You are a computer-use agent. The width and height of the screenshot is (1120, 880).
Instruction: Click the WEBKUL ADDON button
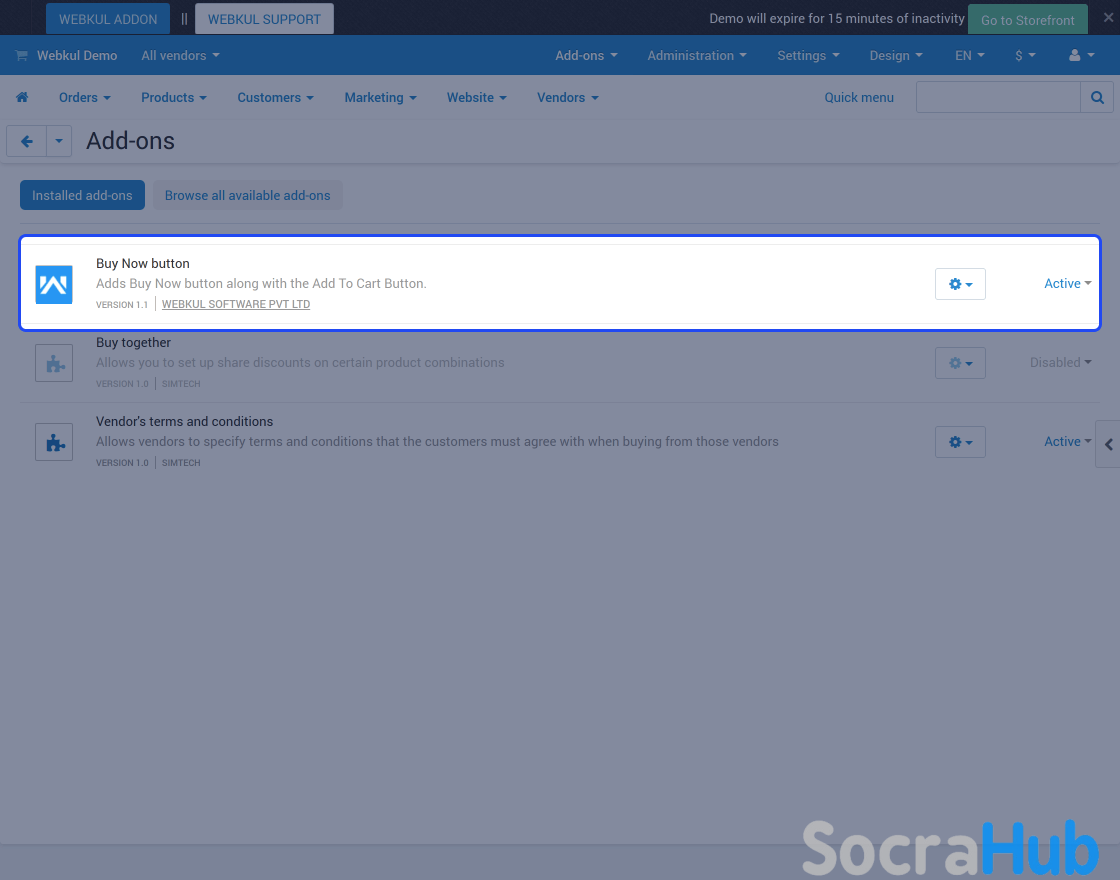click(108, 19)
